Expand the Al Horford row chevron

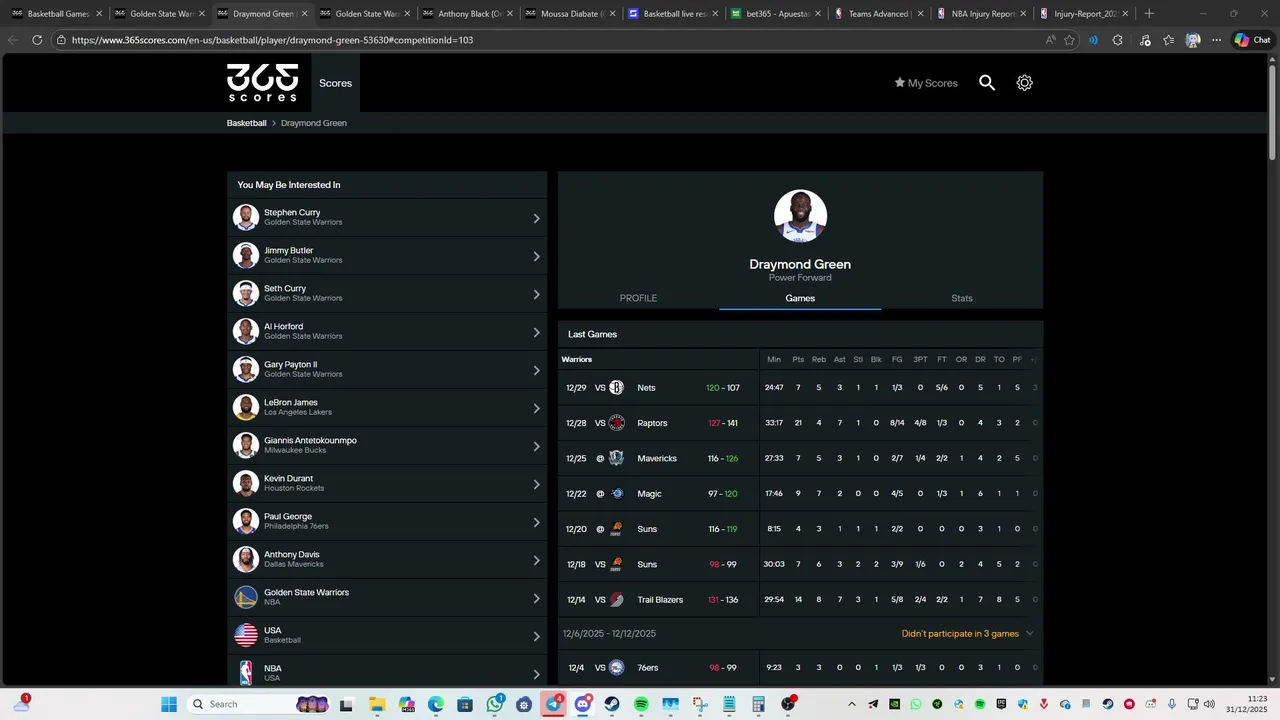pyautogui.click(x=536, y=332)
